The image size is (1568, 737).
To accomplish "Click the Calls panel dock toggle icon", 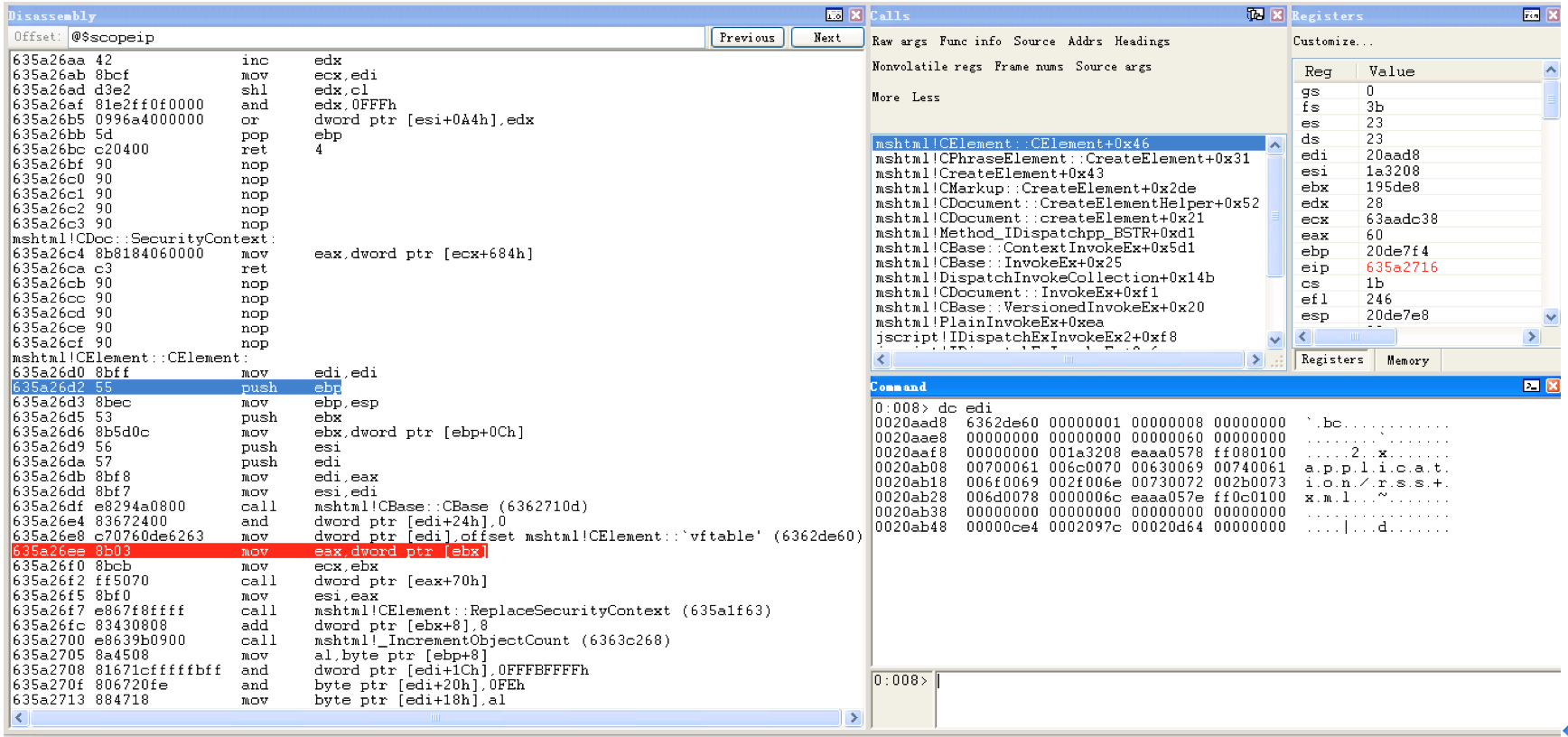I will click(x=1255, y=14).
